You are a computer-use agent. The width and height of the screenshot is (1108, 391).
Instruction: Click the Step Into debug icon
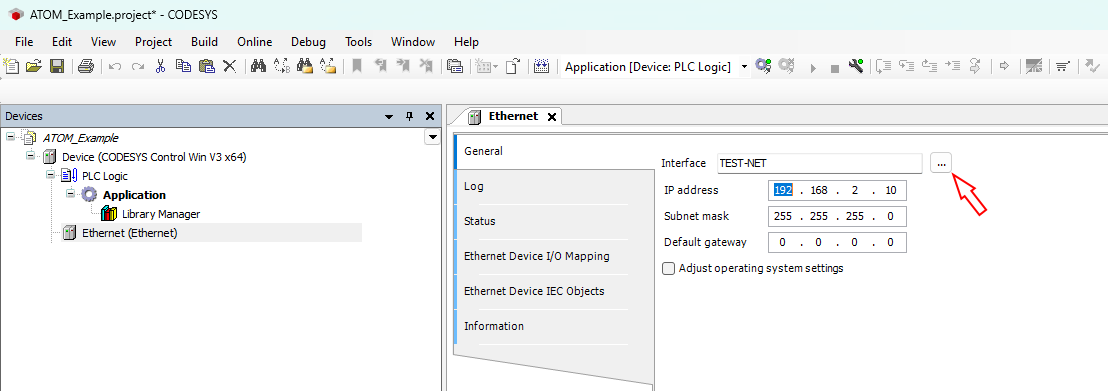pyautogui.click(x=907, y=66)
